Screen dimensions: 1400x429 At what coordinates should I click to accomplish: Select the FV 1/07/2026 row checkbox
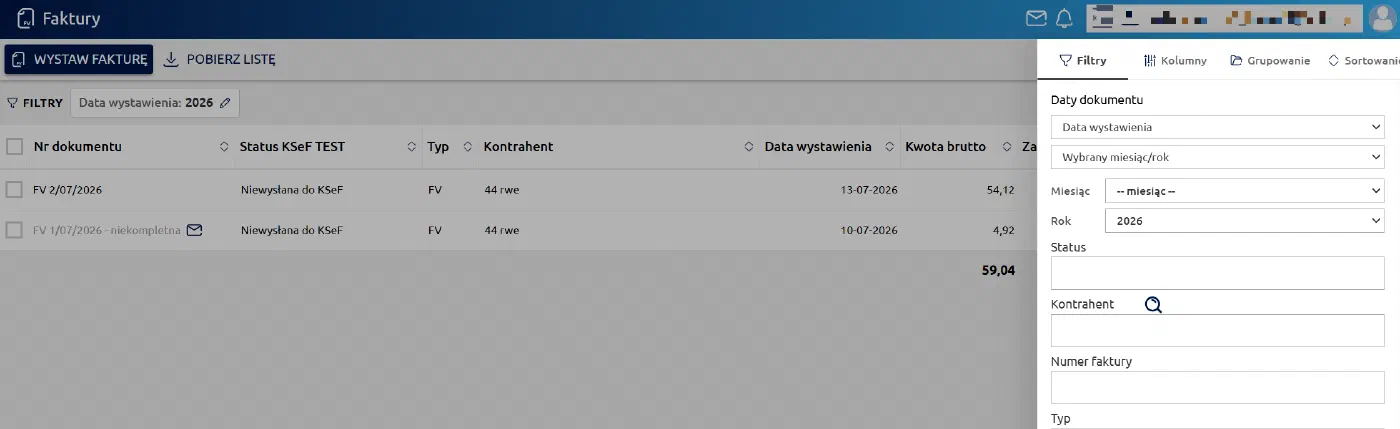14,230
